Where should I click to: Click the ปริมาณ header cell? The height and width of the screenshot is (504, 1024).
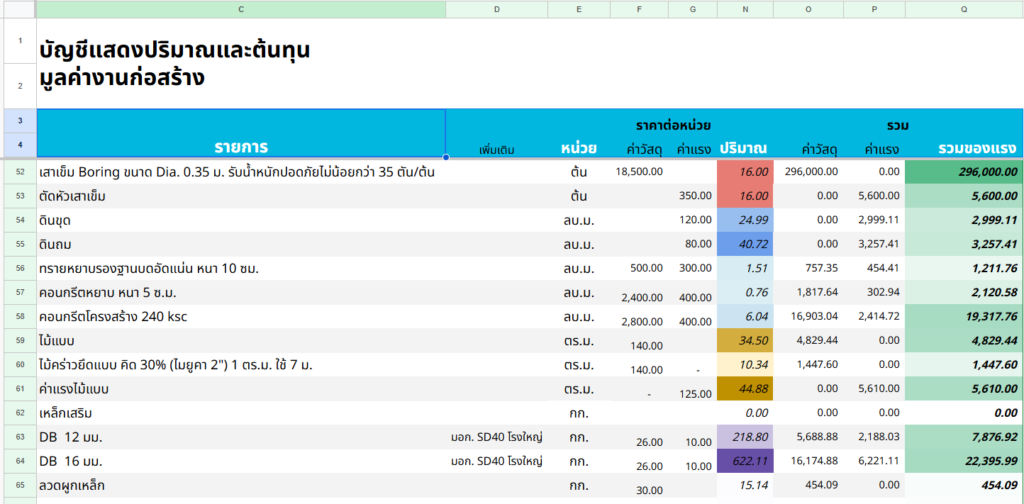[743, 148]
